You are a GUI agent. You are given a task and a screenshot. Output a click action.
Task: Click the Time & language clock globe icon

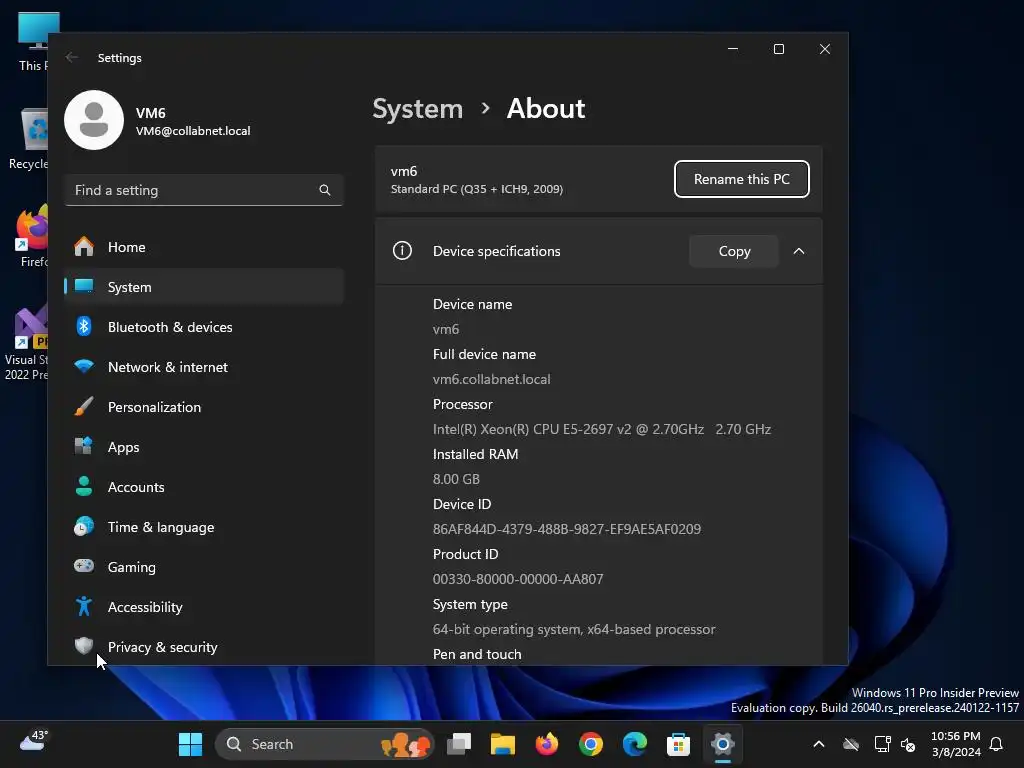click(84, 526)
